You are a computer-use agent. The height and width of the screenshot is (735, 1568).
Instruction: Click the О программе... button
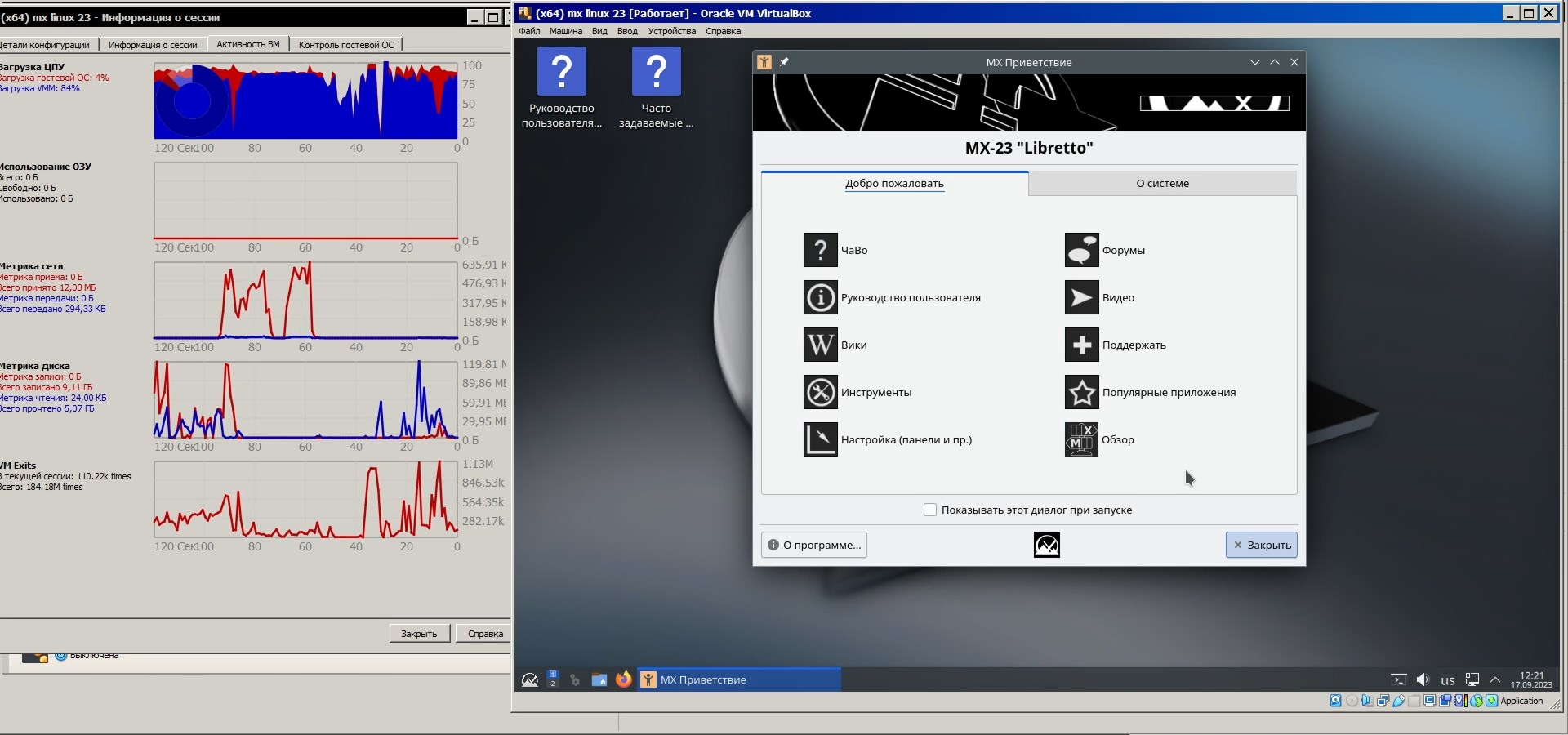(813, 545)
